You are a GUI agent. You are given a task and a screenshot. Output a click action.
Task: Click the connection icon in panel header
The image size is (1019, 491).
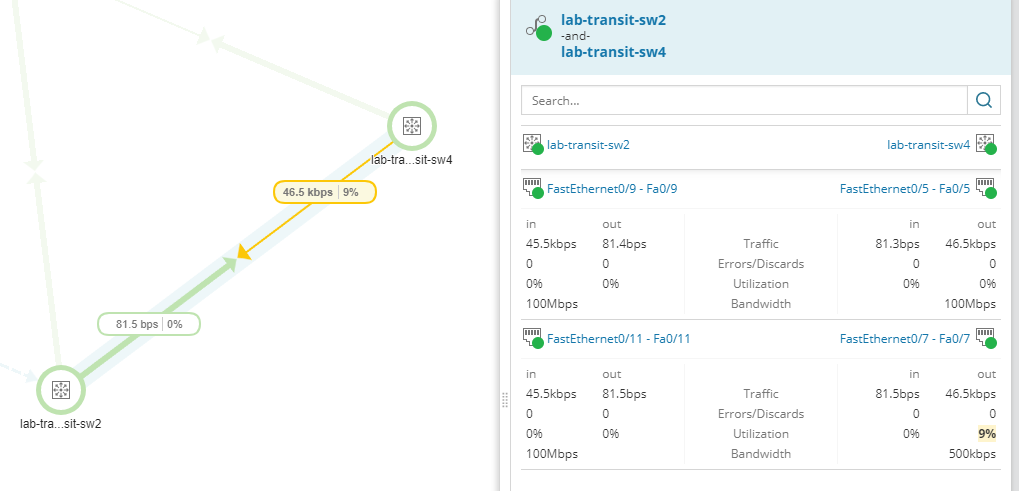coord(539,28)
